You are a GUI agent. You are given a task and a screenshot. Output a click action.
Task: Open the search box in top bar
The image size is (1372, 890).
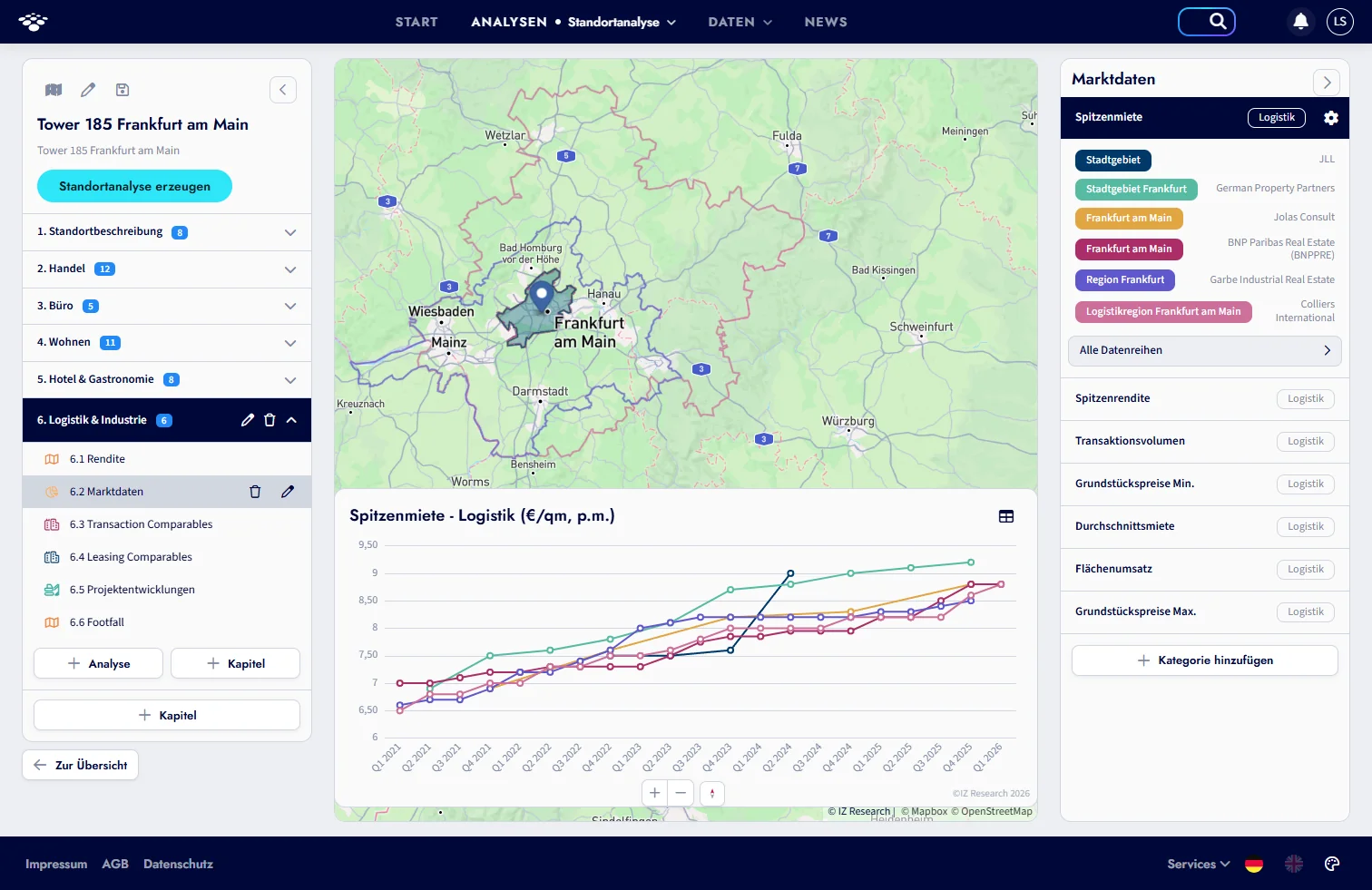pyautogui.click(x=1206, y=21)
